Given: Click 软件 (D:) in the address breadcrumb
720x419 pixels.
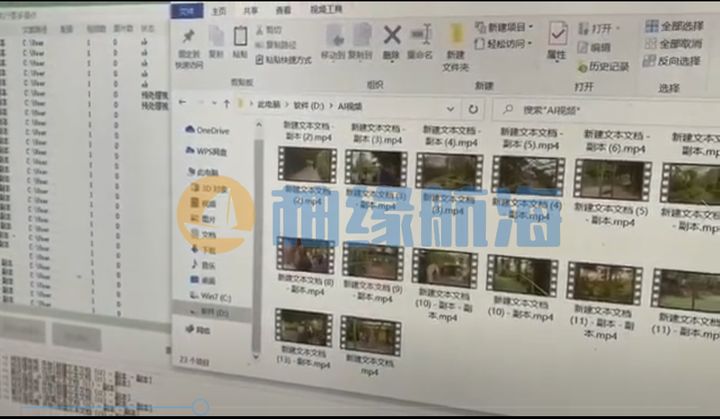Looking at the screenshot, I should pos(309,106).
